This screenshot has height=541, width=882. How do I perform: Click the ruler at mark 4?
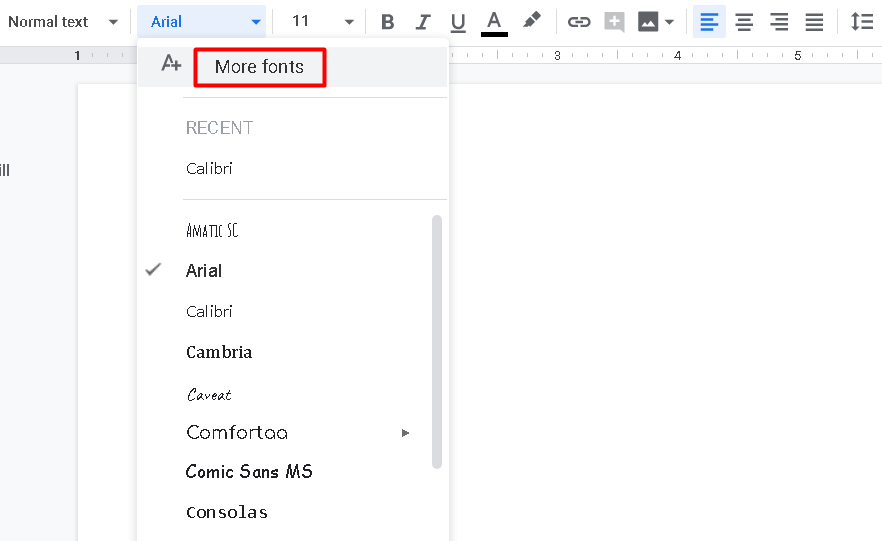[677, 55]
